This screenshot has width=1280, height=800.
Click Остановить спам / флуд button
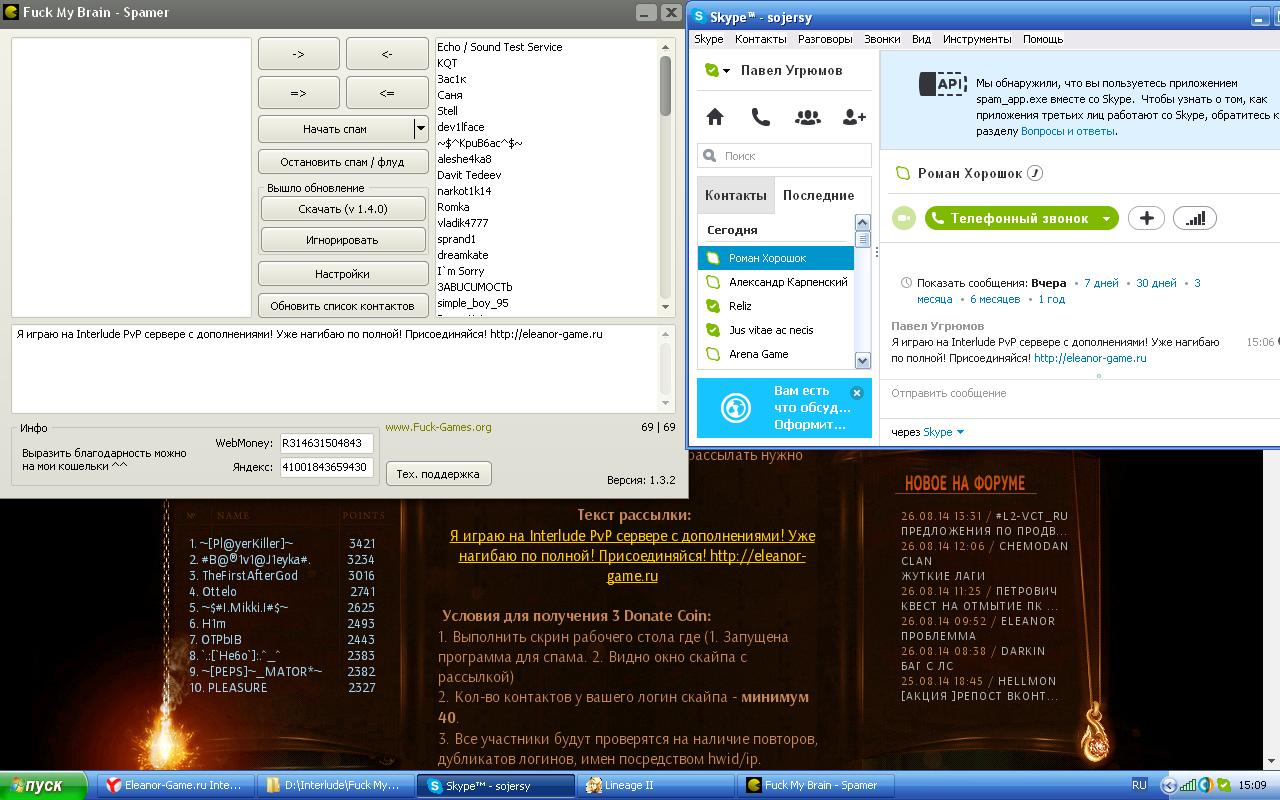click(342, 162)
